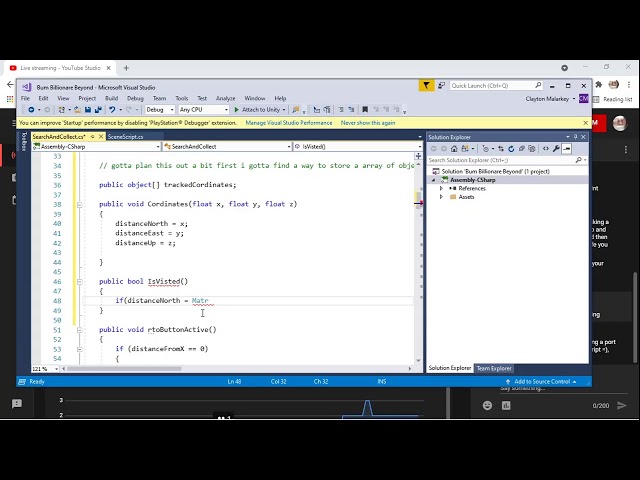The image size is (640, 480).
Task: Collapse the Assembly-CSharp project node
Action: [433, 180]
